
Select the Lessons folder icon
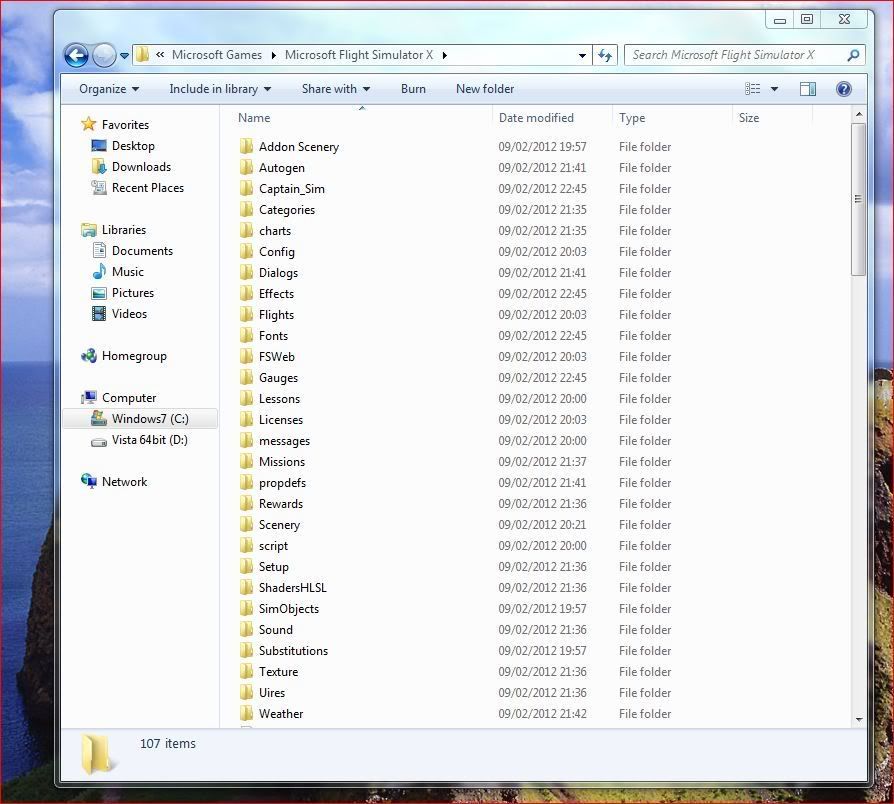coord(246,399)
